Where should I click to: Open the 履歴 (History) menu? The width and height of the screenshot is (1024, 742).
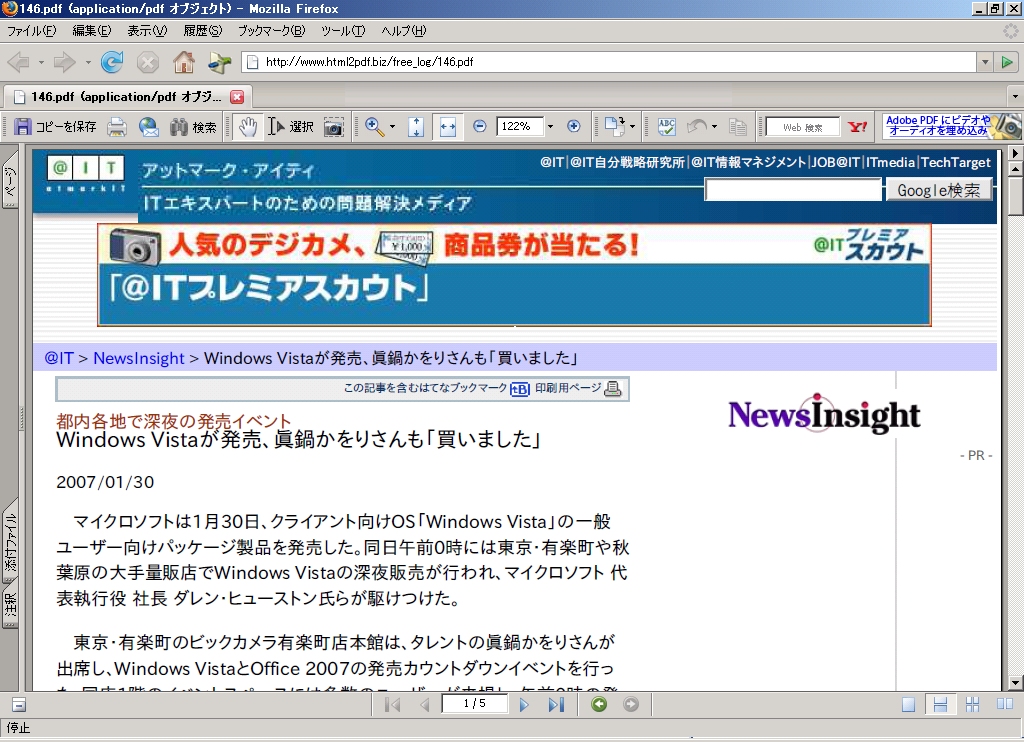pyautogui.click(x=202, y=31)
